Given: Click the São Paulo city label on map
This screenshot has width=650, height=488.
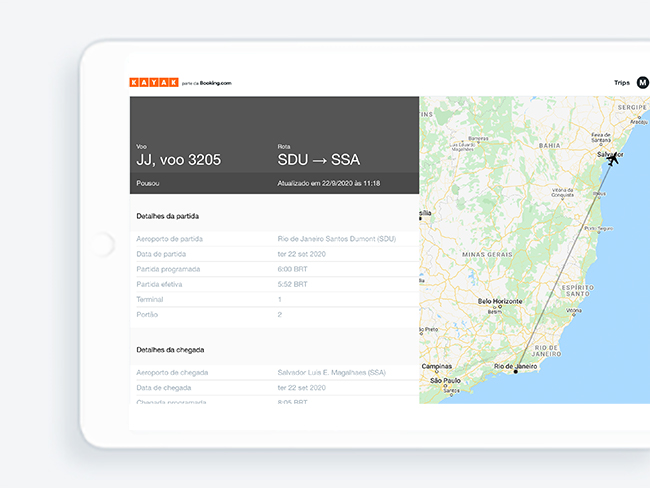Looking at the screenshot, I should click(x=445, y=381).
